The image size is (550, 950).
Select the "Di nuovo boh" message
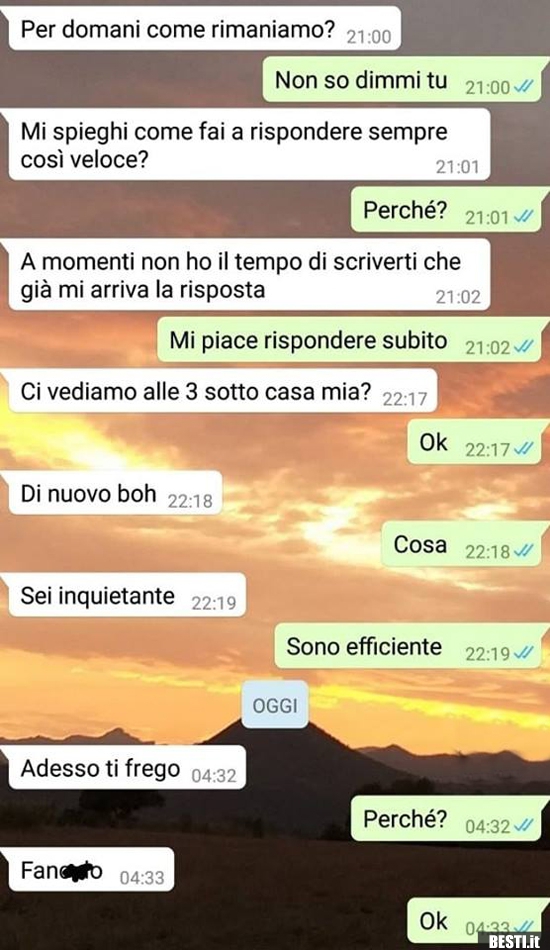114,494
